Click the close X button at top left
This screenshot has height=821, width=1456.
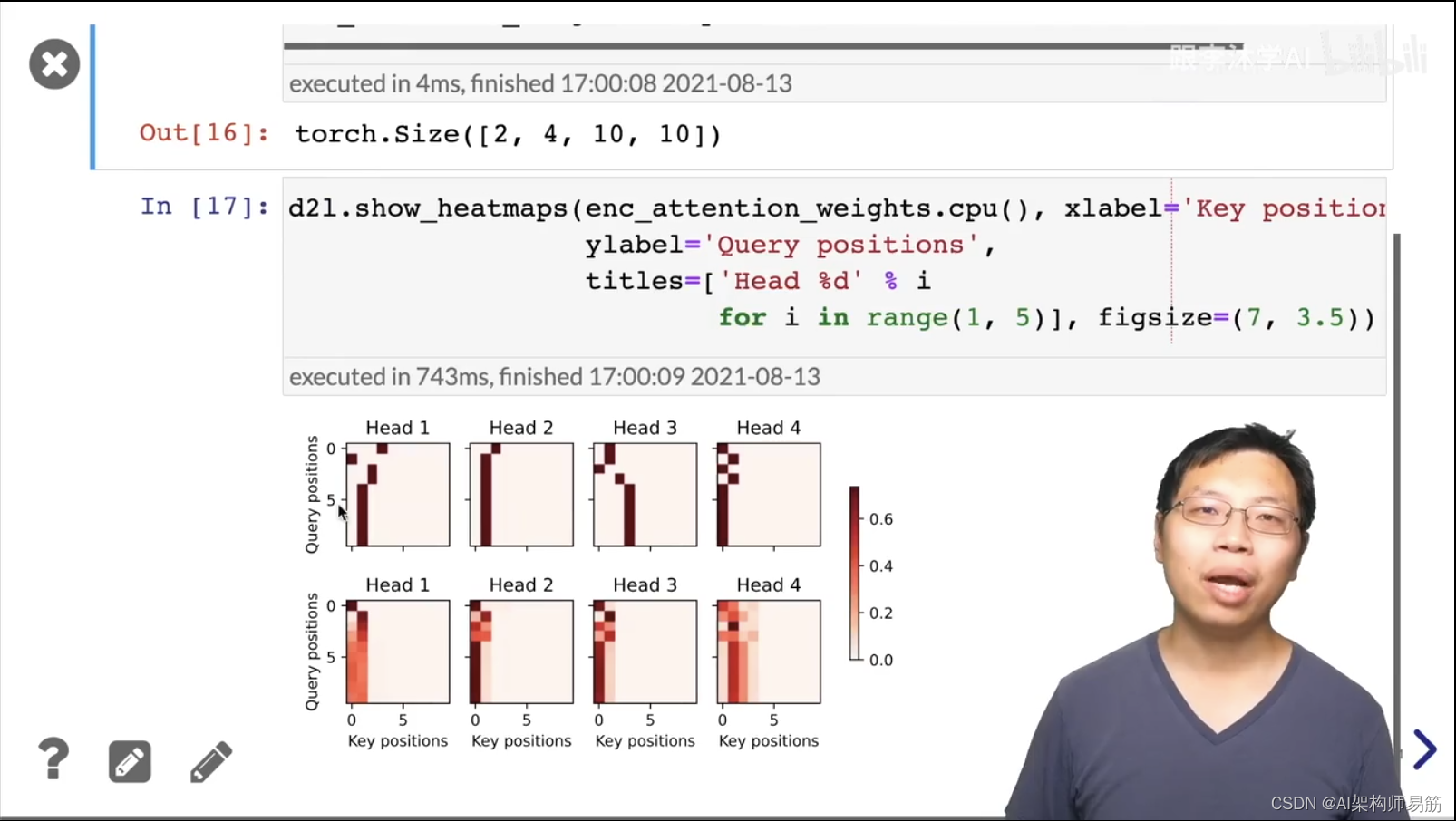coord(54,64)
